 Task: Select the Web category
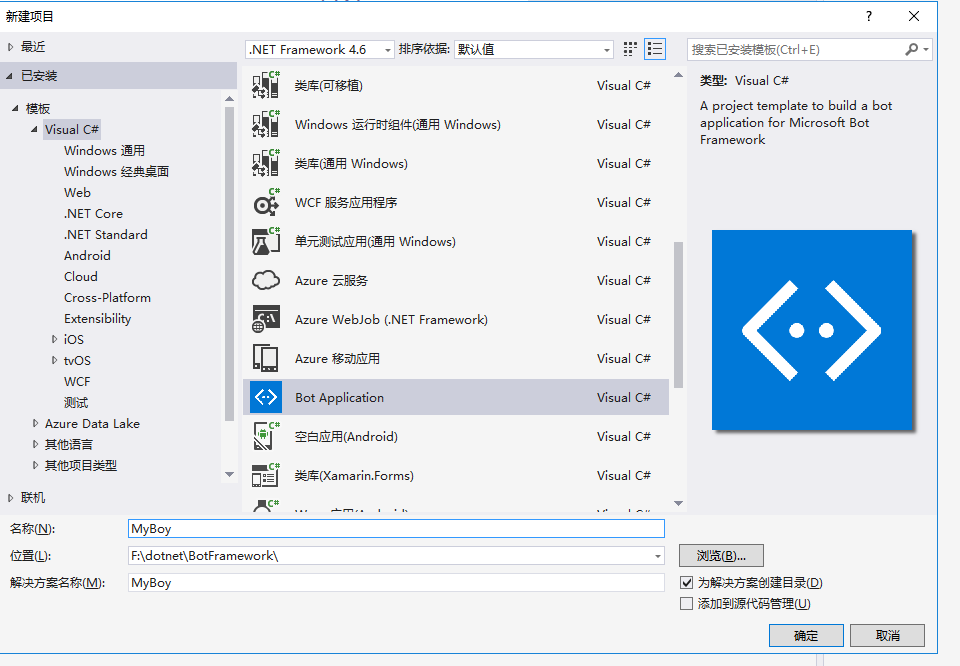pyautogui.click(x=77, y=192)
